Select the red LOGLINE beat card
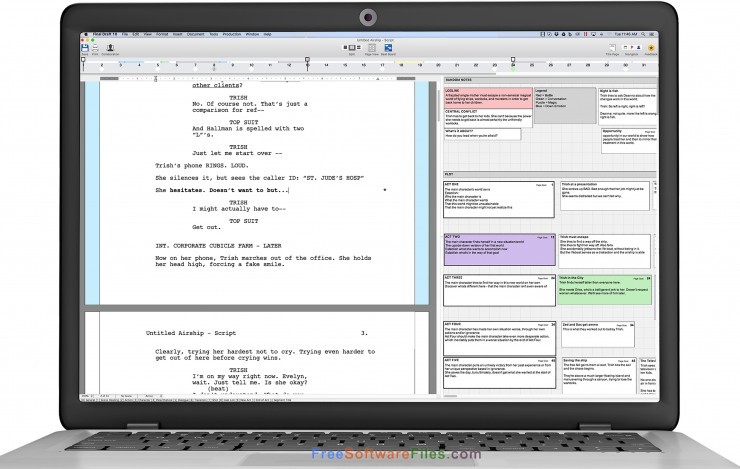740x469 pixels. click(488, 98)
